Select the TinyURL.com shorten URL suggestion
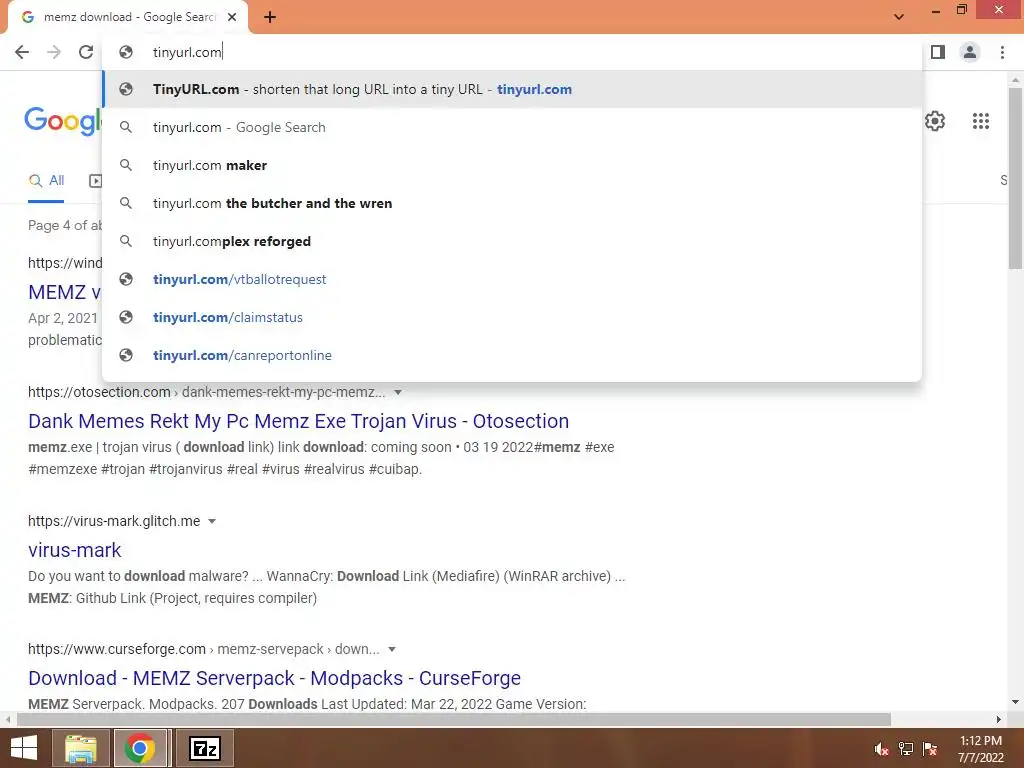 512,89
